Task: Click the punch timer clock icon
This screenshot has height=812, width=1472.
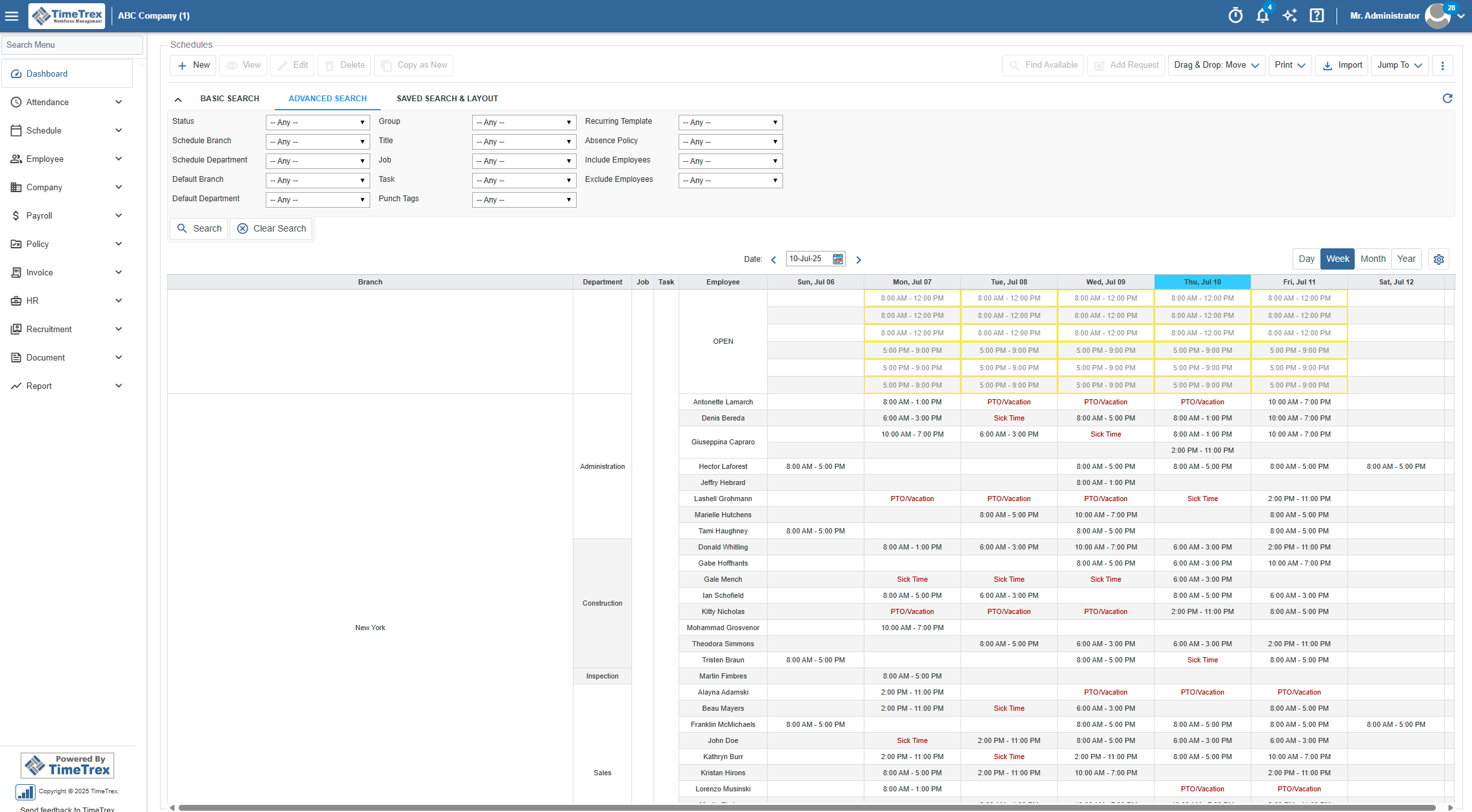Action: tap(1235, 15)
